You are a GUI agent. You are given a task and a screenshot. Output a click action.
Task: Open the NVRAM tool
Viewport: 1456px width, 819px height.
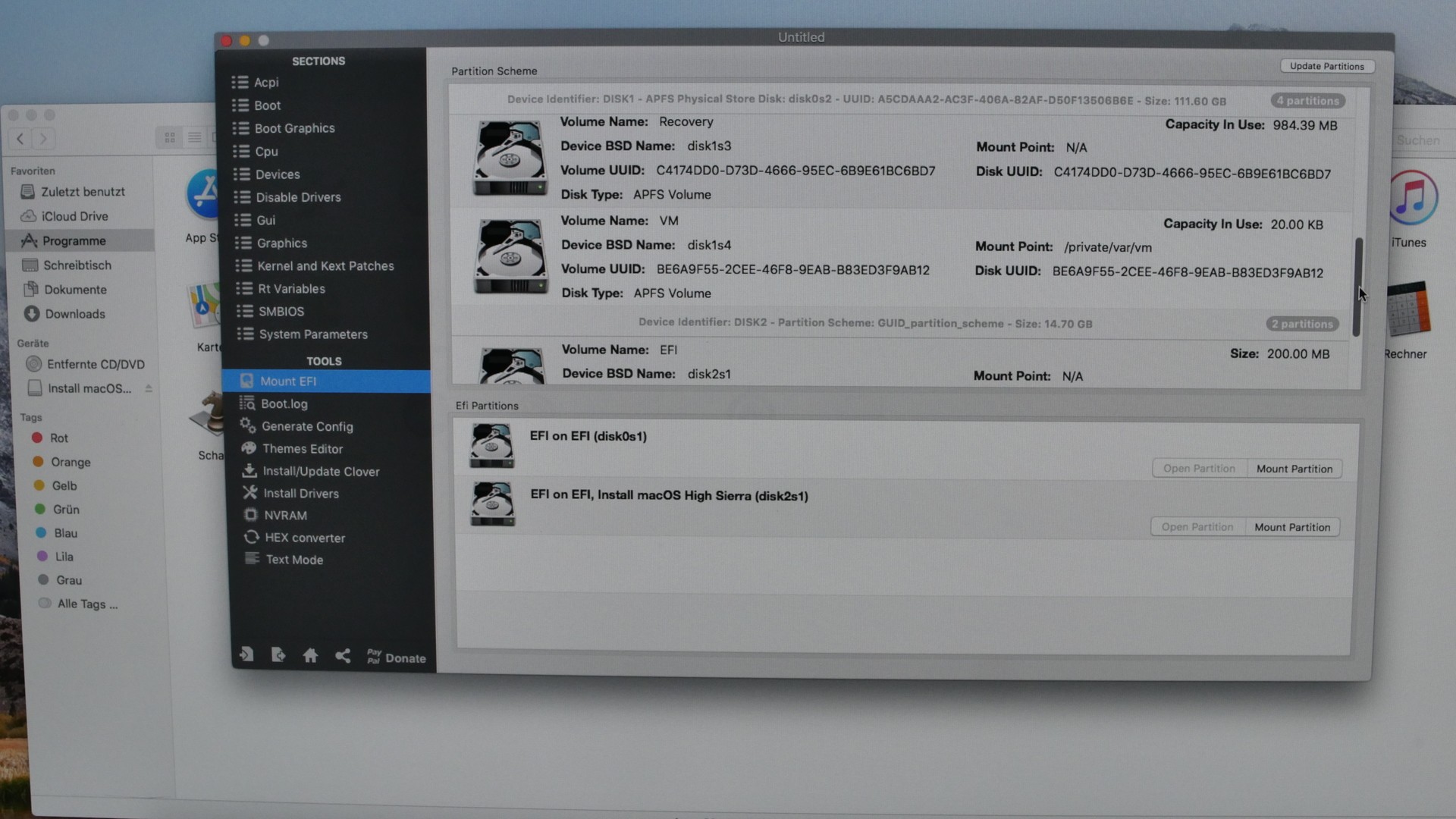pyautogui.click(x=285, y=516)
